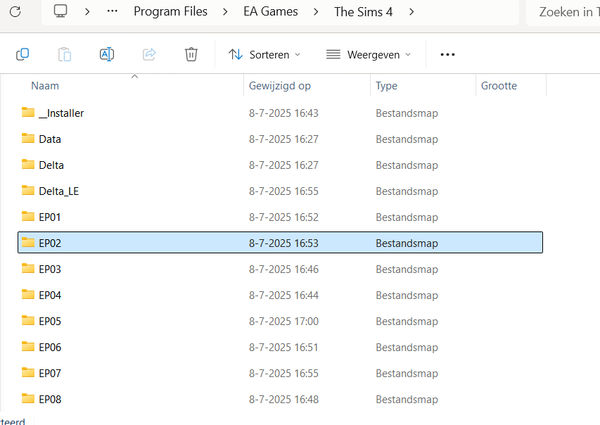Click the selected EP02 folder row
The width and height of the screenshot is (600, 425).
[280, 243]
